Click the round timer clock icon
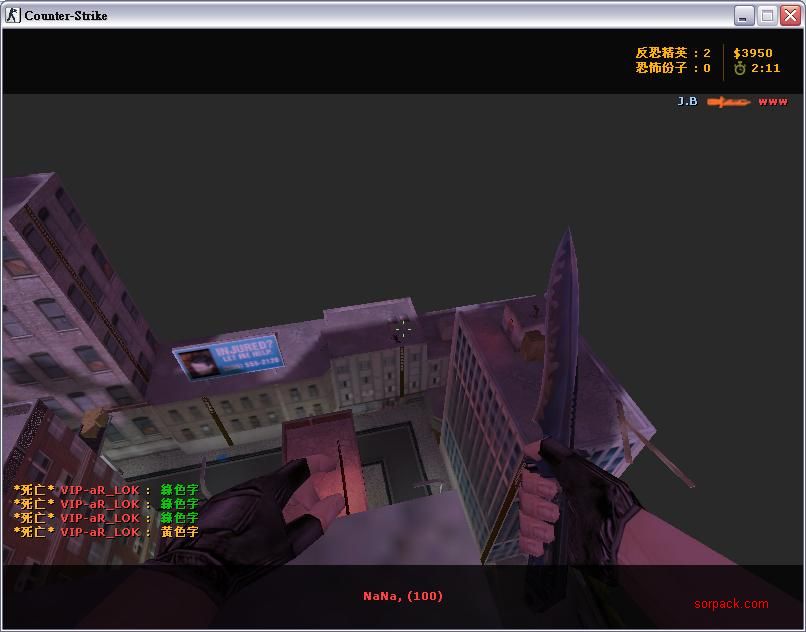This screenshot has width=806, height=632. [740, 69]
